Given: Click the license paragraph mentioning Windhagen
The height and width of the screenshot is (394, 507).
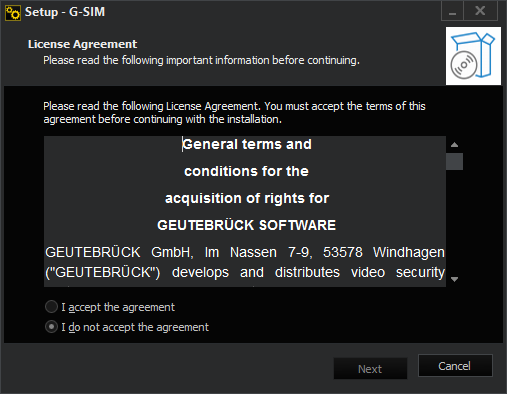Looking at the screenshot, I should [x=245, y=262].
